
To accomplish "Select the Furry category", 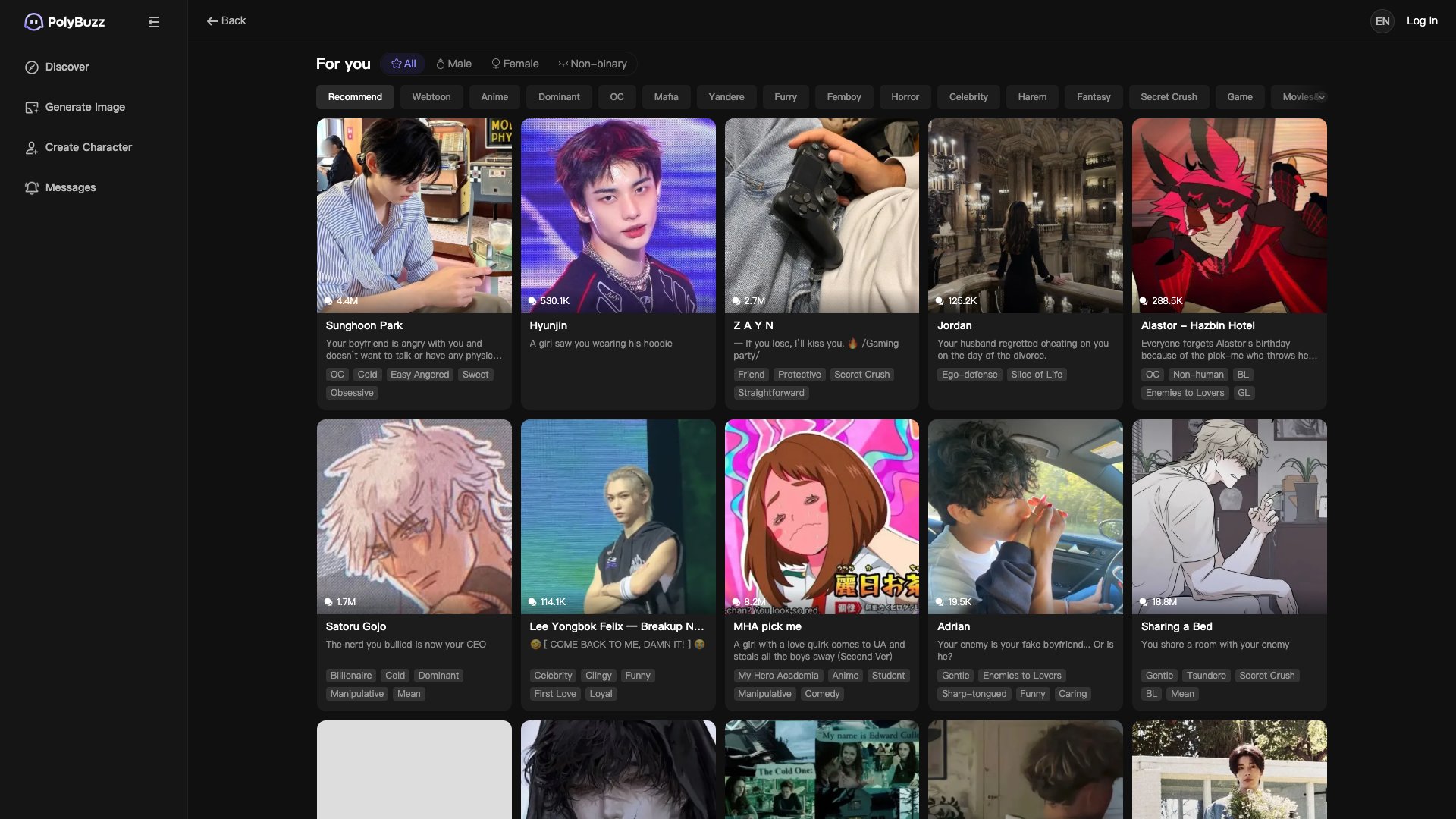I will tap(786, 97).
